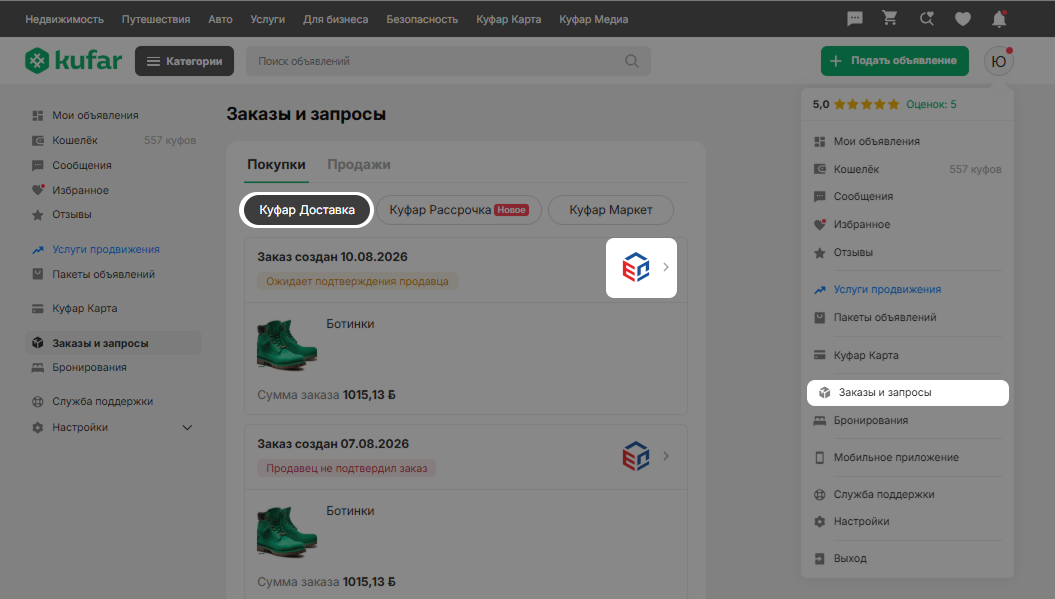Viewport: 1055px width, 599px height.
Task: Click the search magnifier icon
Action: point(631,61)
